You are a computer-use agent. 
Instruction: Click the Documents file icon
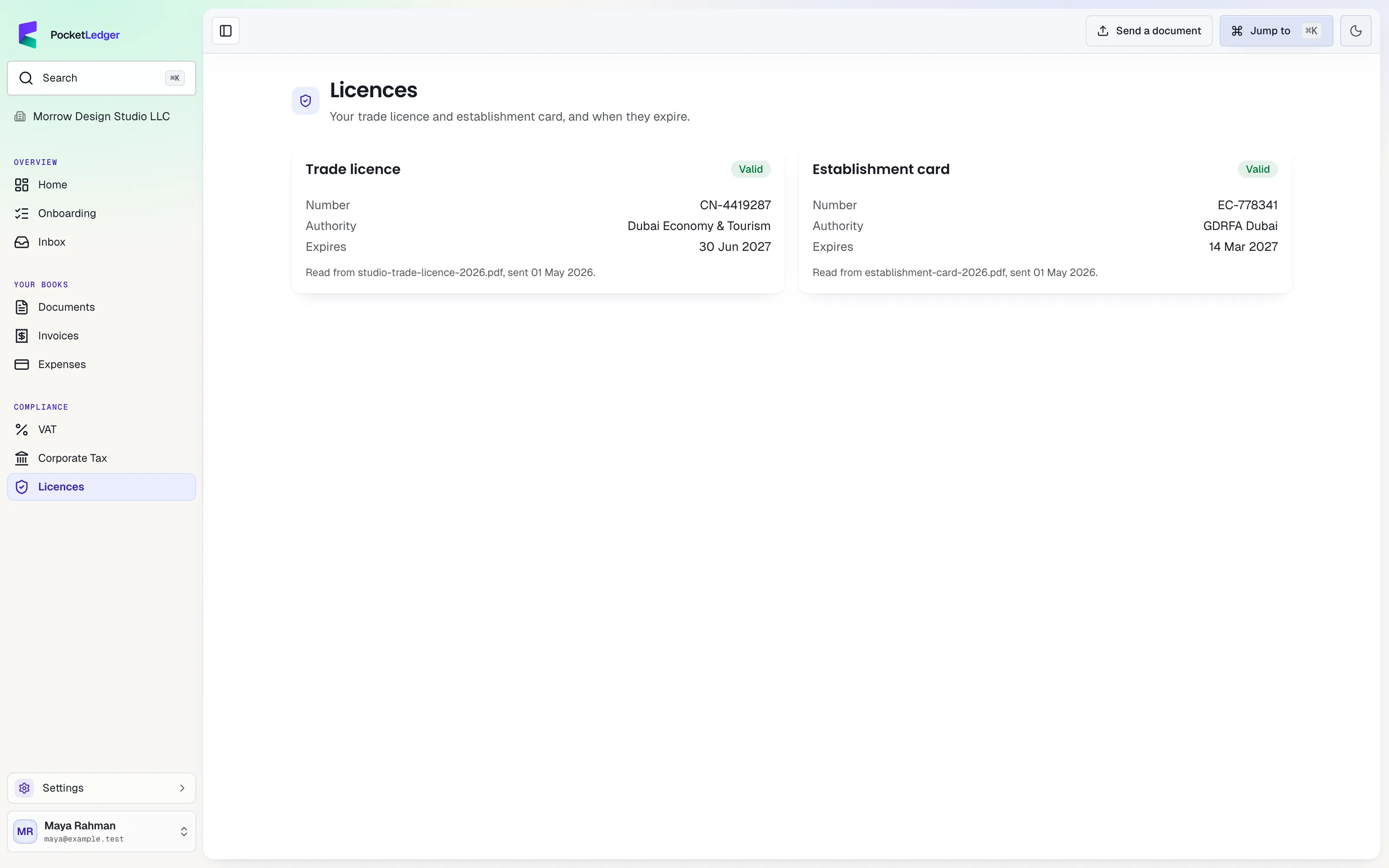coord(22,307)
